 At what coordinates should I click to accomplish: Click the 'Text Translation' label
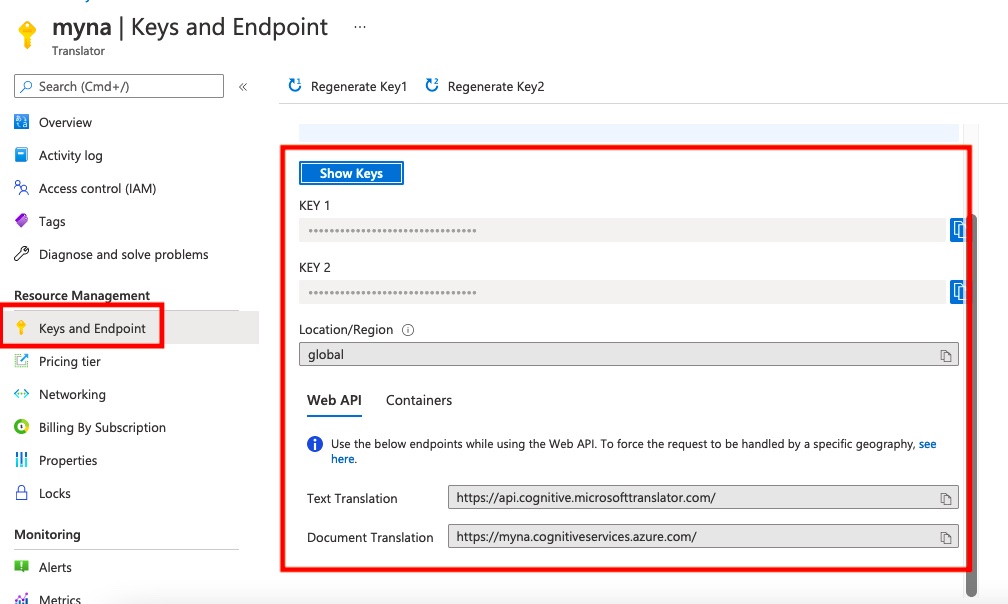tap(352, 498)
